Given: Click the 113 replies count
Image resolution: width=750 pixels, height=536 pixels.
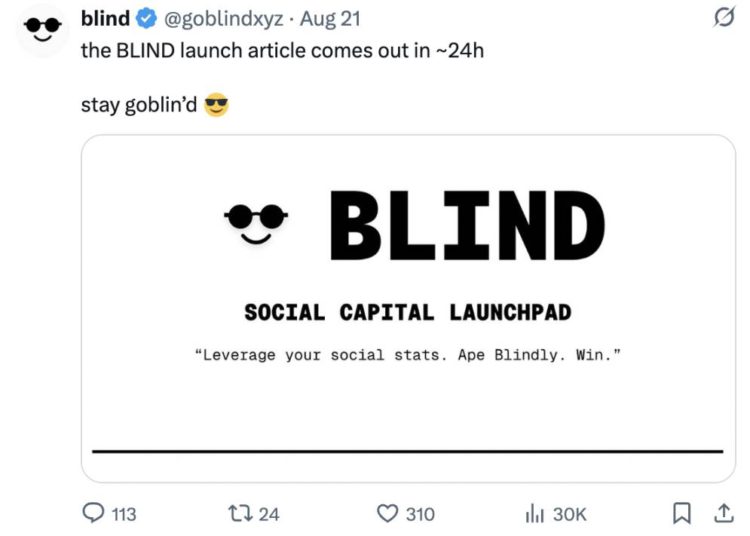Looking at the screenshot, I should tap(123, 514).
